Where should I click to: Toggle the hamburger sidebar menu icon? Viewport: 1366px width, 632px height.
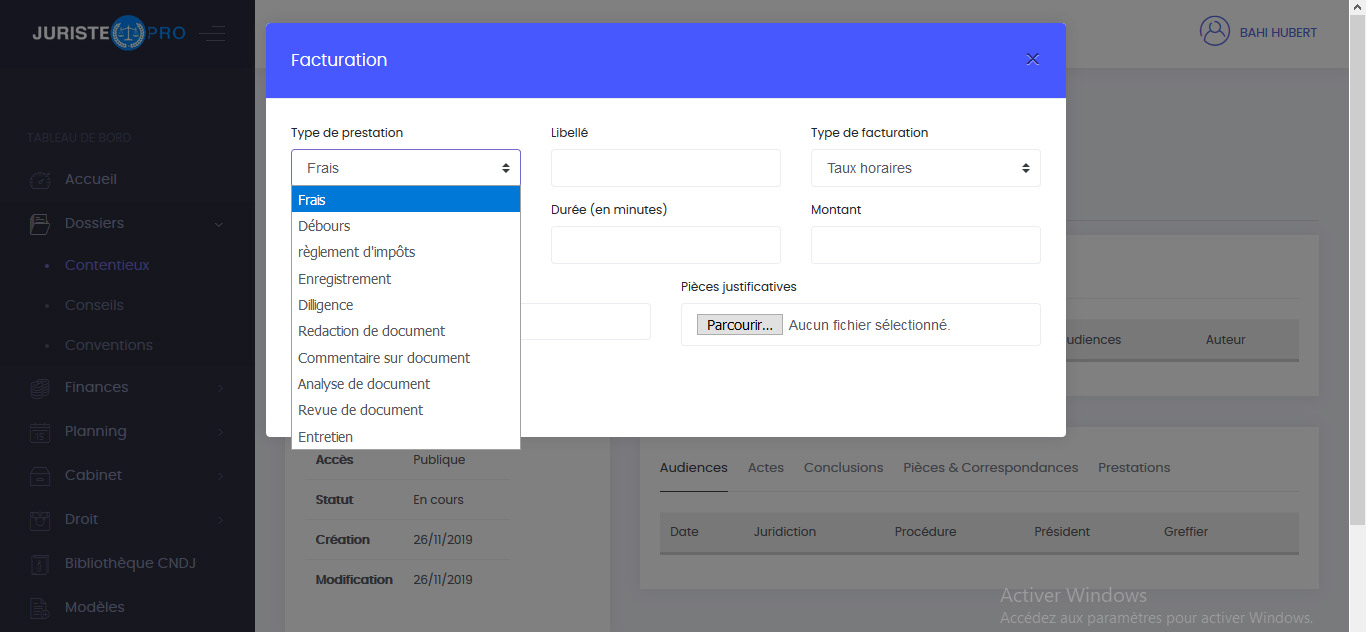[212, 33]
